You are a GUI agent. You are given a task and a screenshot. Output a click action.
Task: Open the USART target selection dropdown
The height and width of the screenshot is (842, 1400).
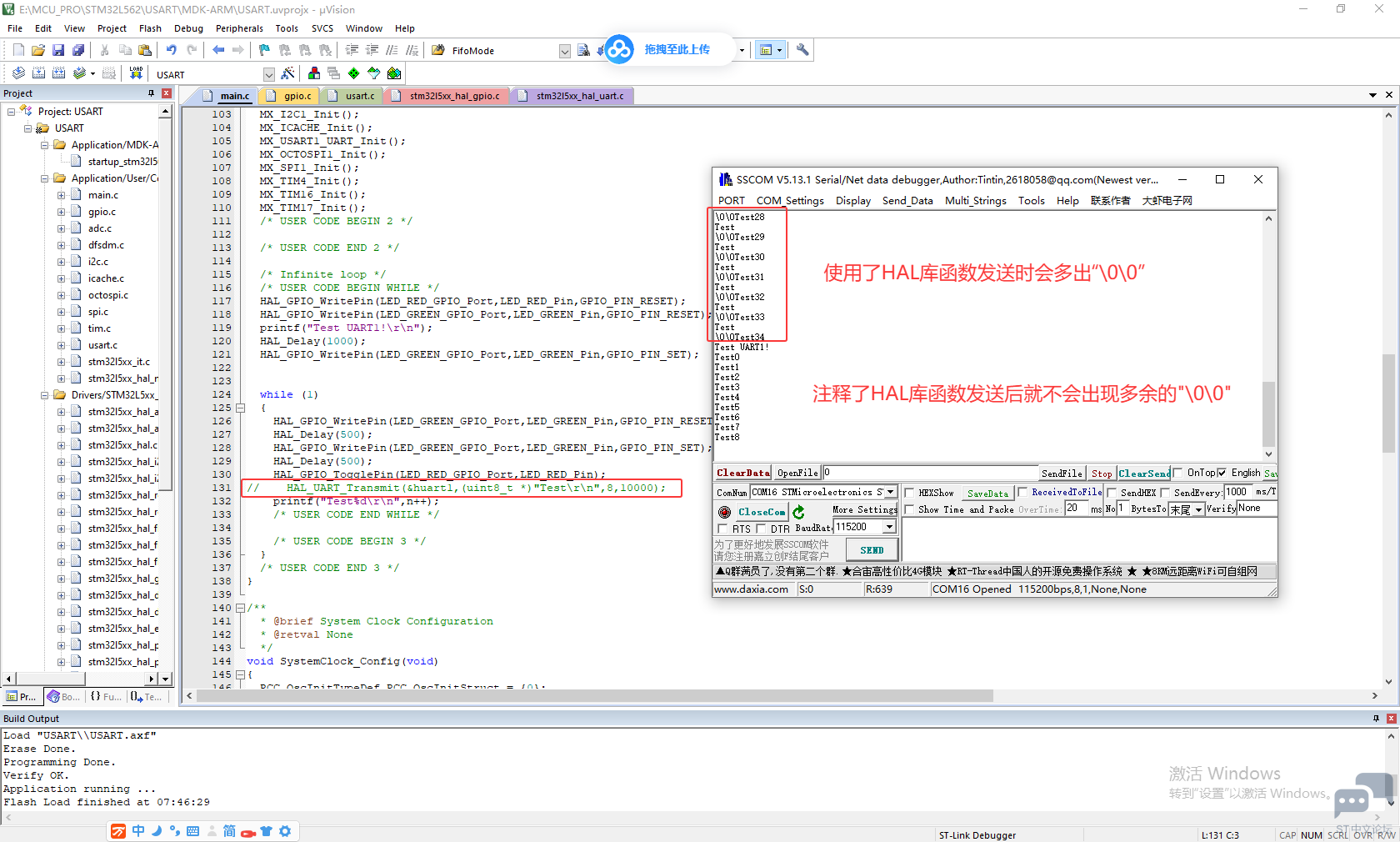coord(268,74)
